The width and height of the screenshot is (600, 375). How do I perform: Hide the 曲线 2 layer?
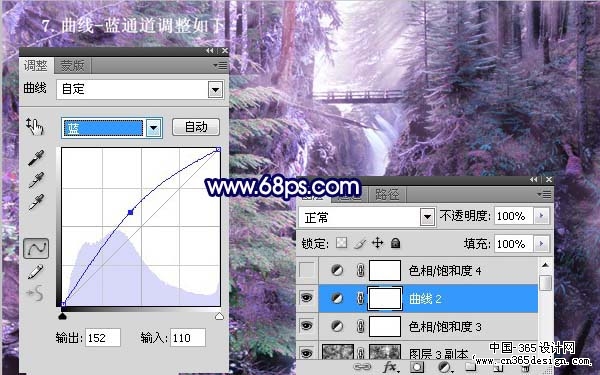[307, 298]
